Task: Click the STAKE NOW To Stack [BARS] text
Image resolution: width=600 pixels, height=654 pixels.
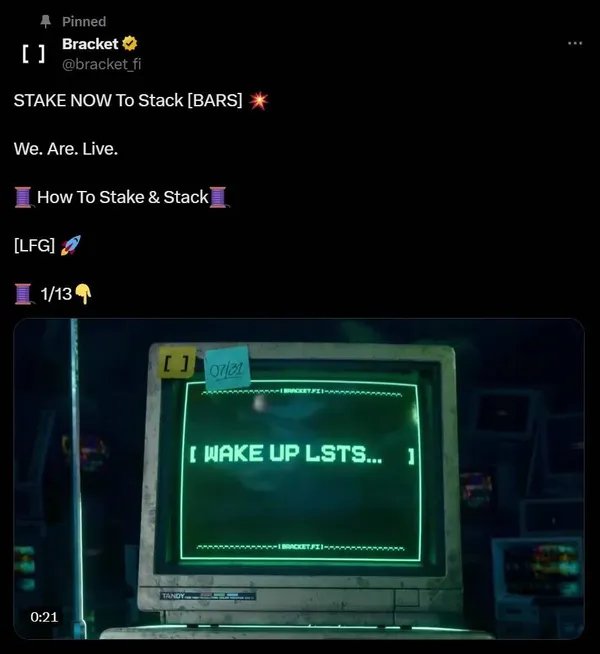Action: (x=128, y=101)
